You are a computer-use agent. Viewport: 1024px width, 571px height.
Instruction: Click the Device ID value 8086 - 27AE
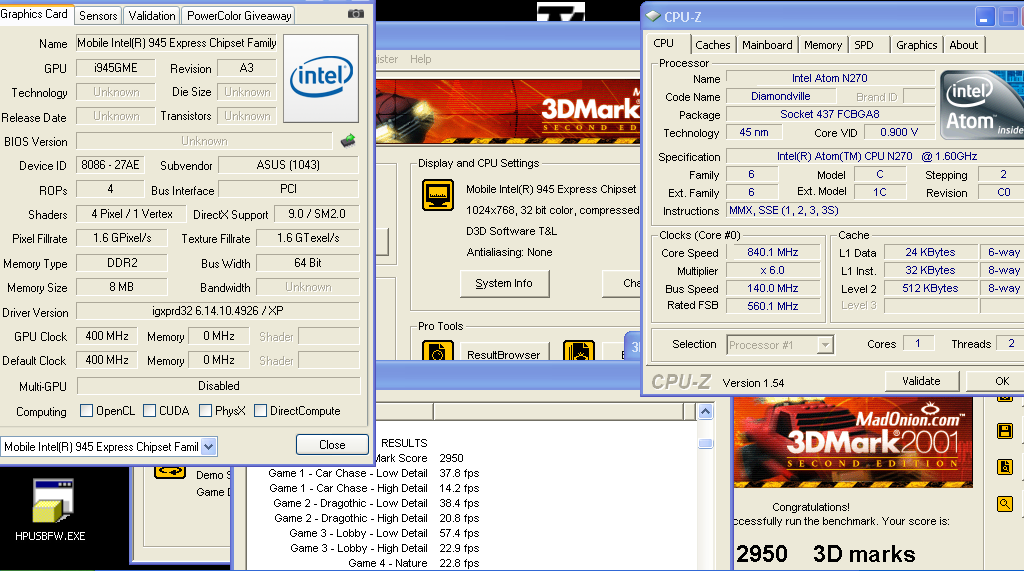tap(110, 165)
